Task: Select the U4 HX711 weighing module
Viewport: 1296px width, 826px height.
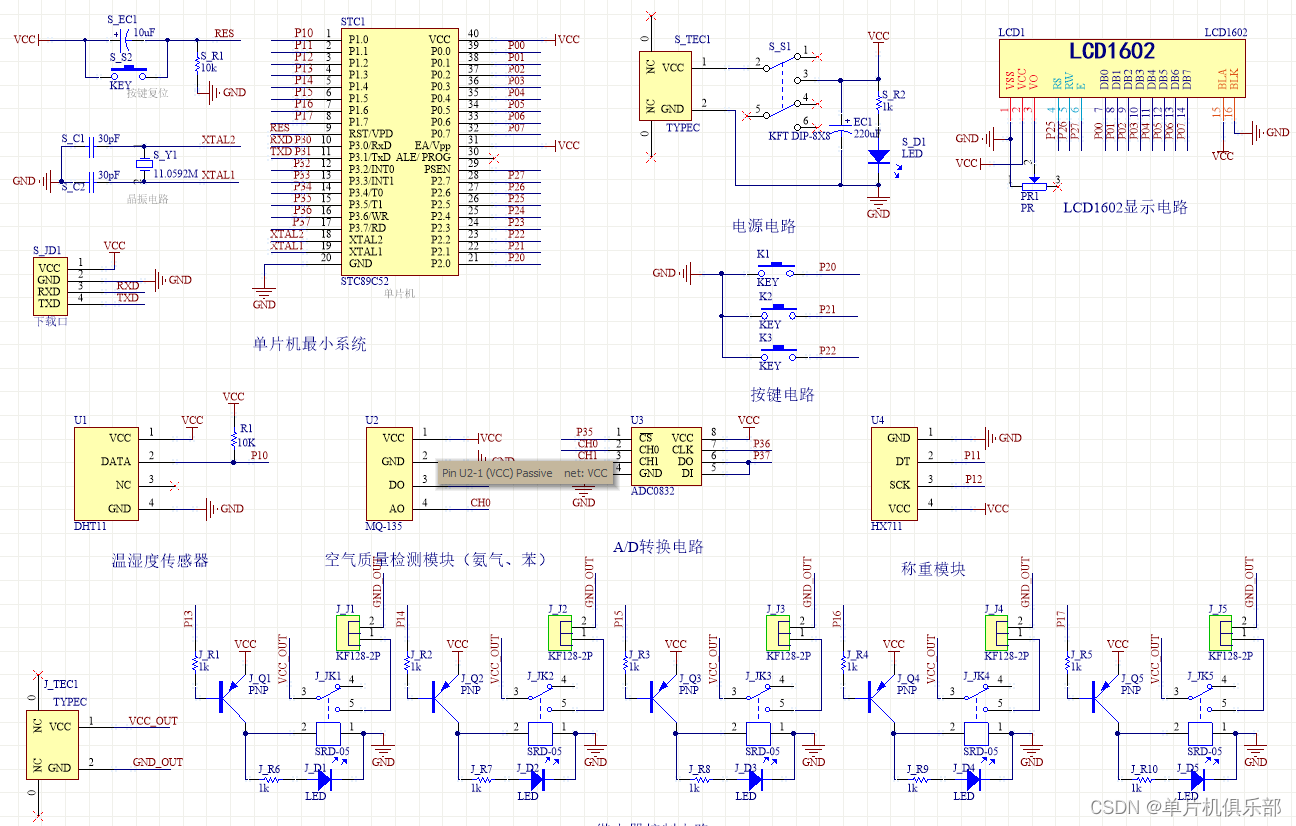Action: pyautogui.click(x=895, y=473)
